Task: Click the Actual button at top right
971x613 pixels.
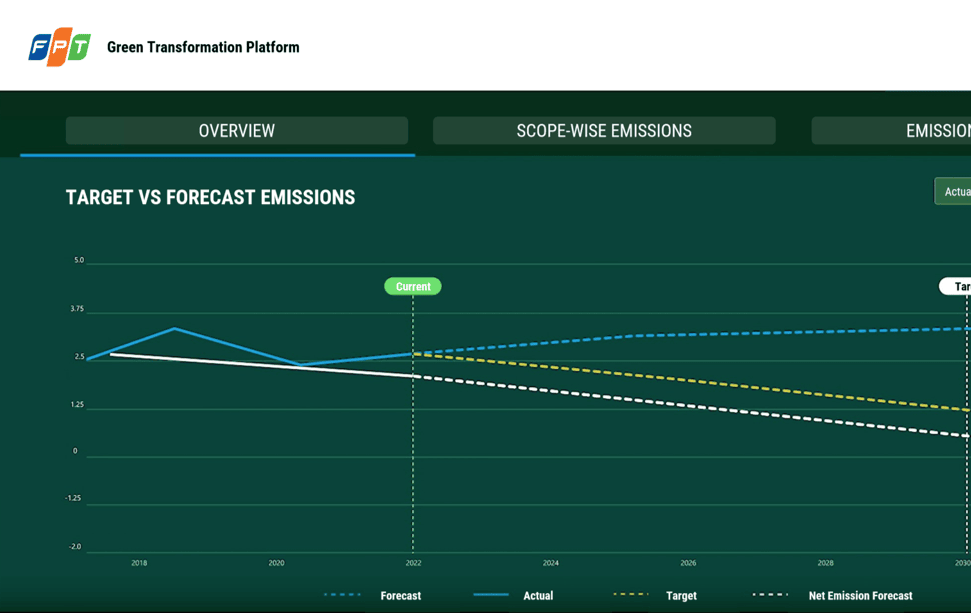Action: click(954, 191)
